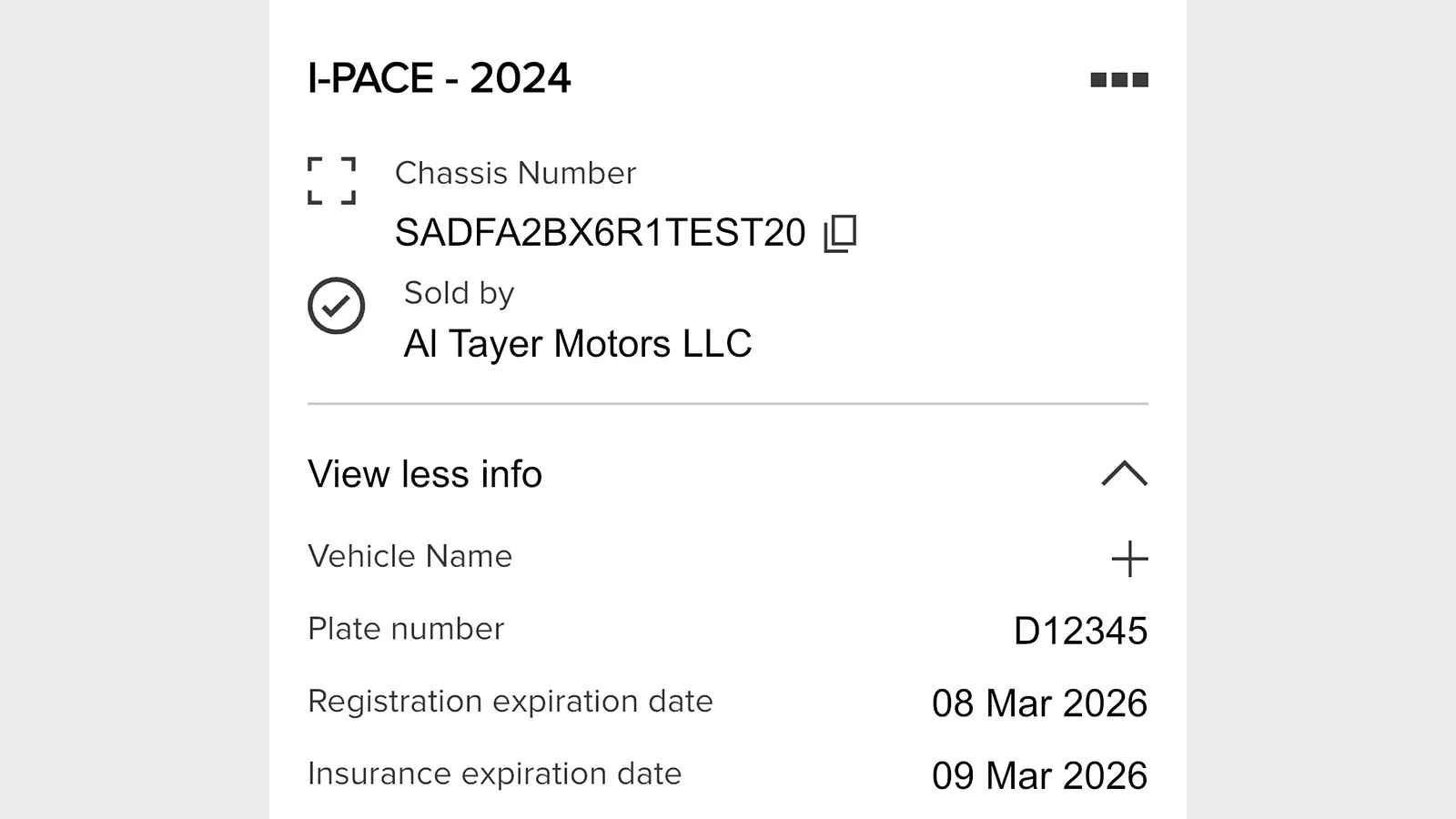Collapse details using the up chevron
Viewport: 1456px width, 819px height.
pos(1124,473)
